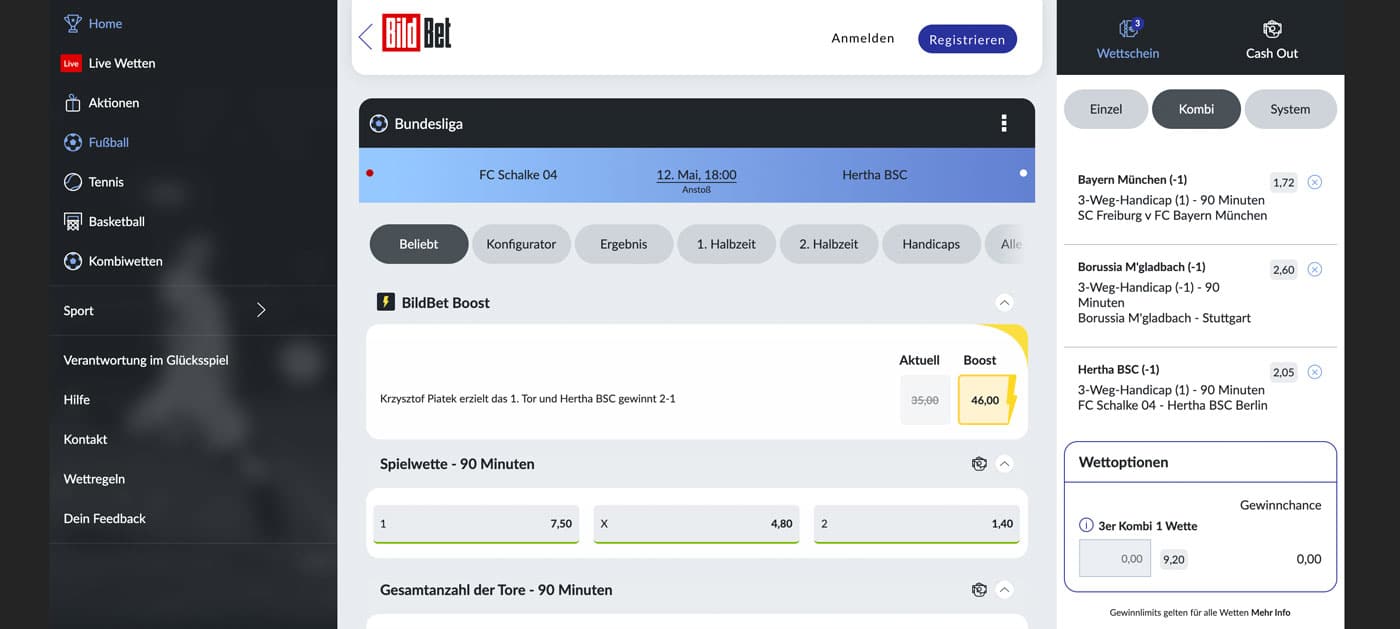Viewport: 1400px width, 629px height.
Task: Open the Konfigurator tab
Action: point(521,244)
